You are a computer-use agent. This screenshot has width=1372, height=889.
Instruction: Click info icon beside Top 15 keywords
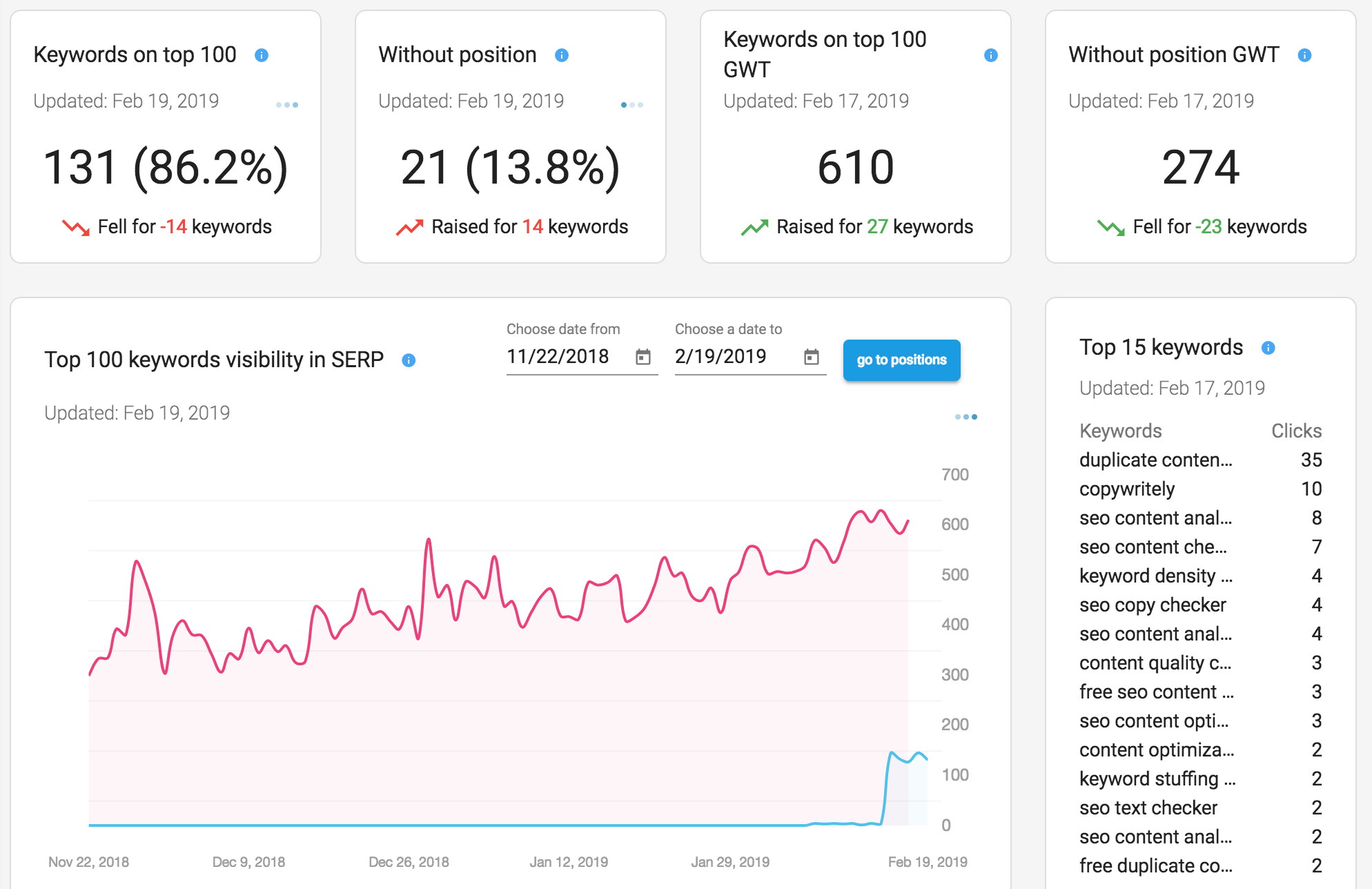(x=1268, y=348)
